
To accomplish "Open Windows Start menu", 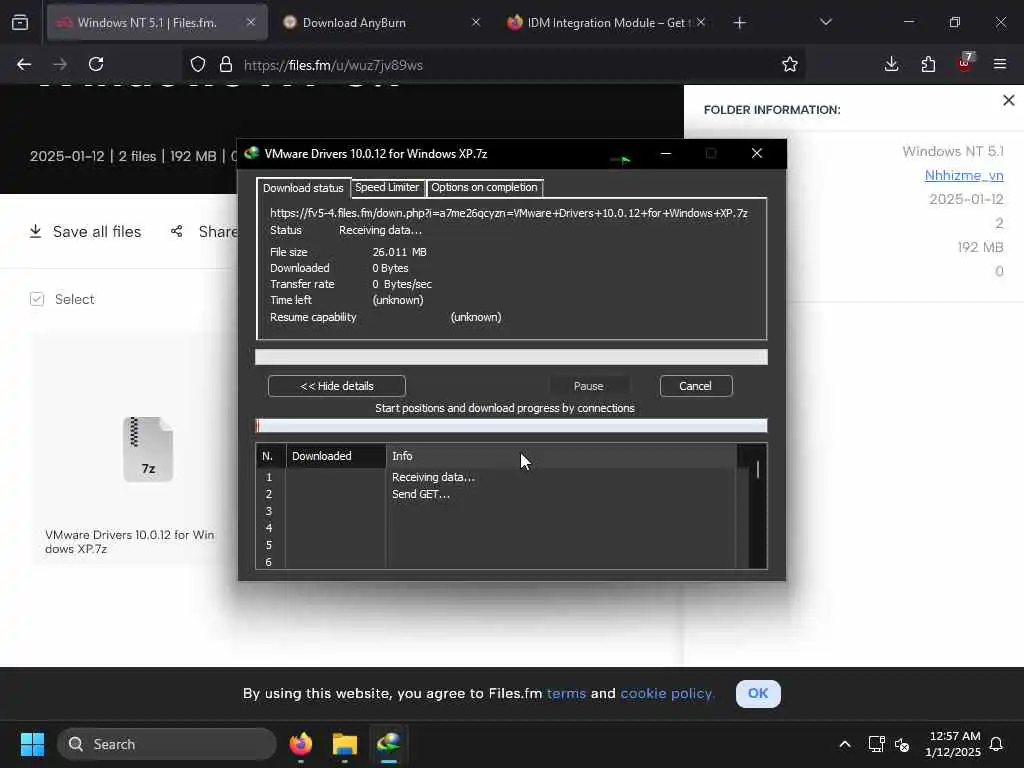I will pos(32,744).
